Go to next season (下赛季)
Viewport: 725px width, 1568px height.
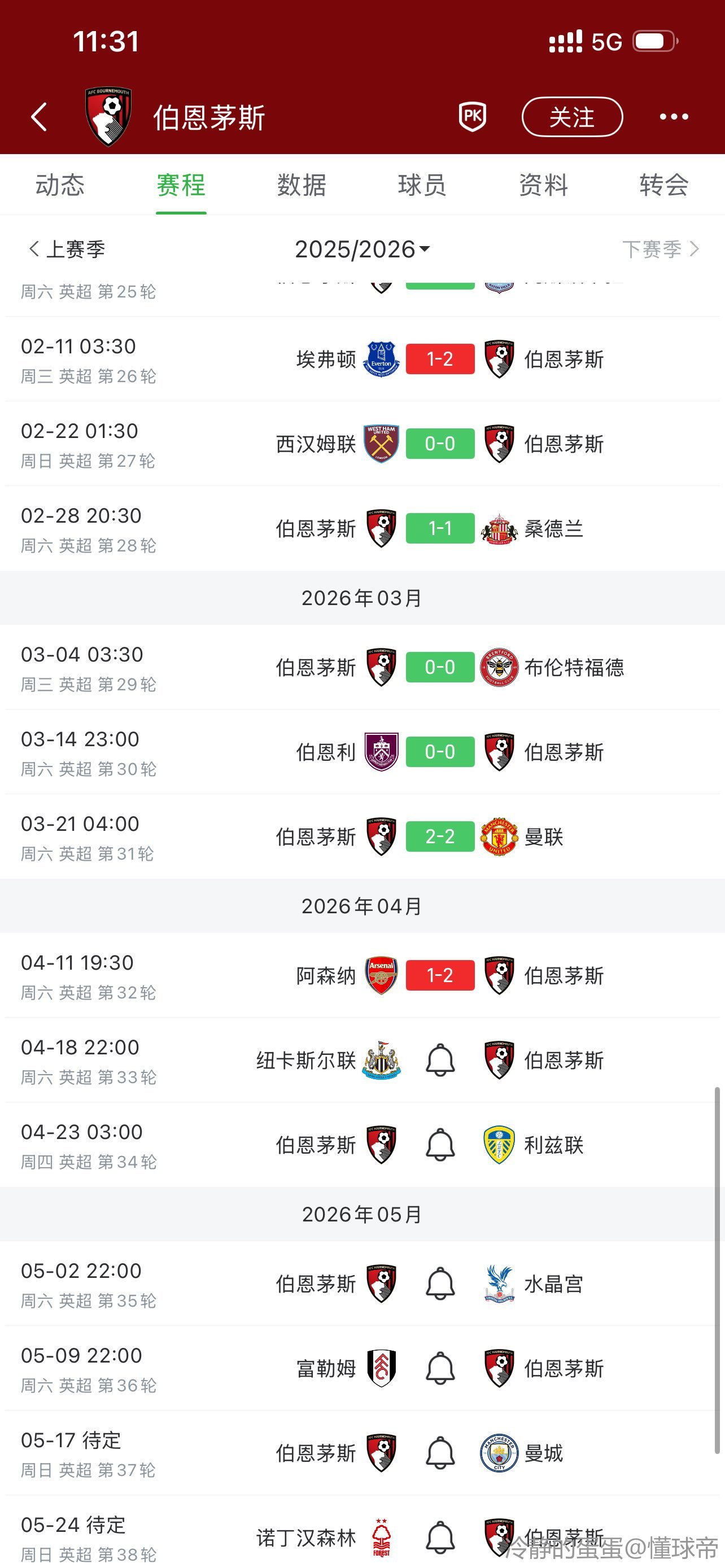(x=660, y=249)
